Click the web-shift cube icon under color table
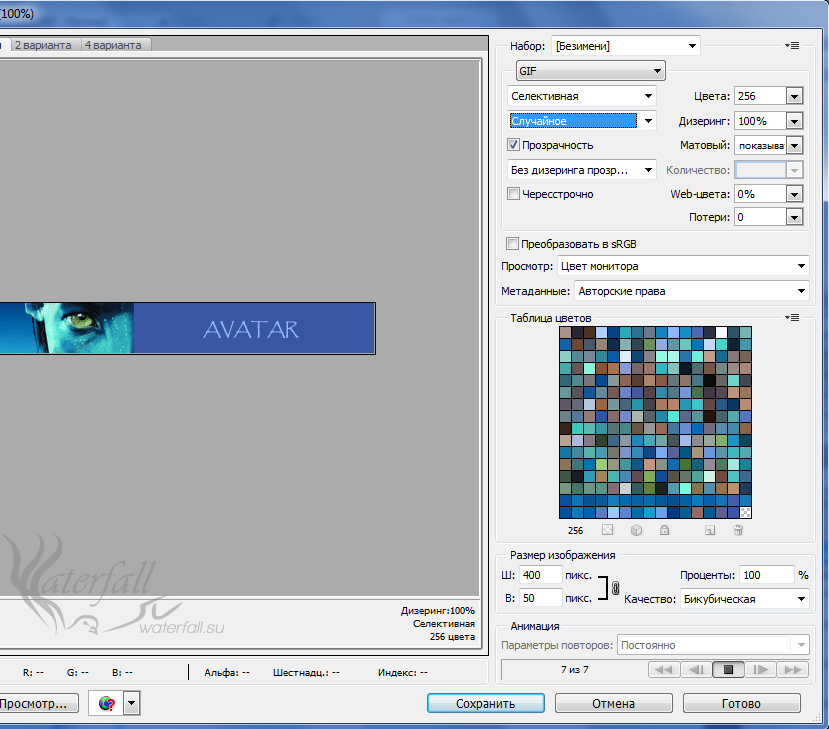Image resolution: width=829 pixels, height=729 pixels. pyautogui.click(x=637, y=530)
